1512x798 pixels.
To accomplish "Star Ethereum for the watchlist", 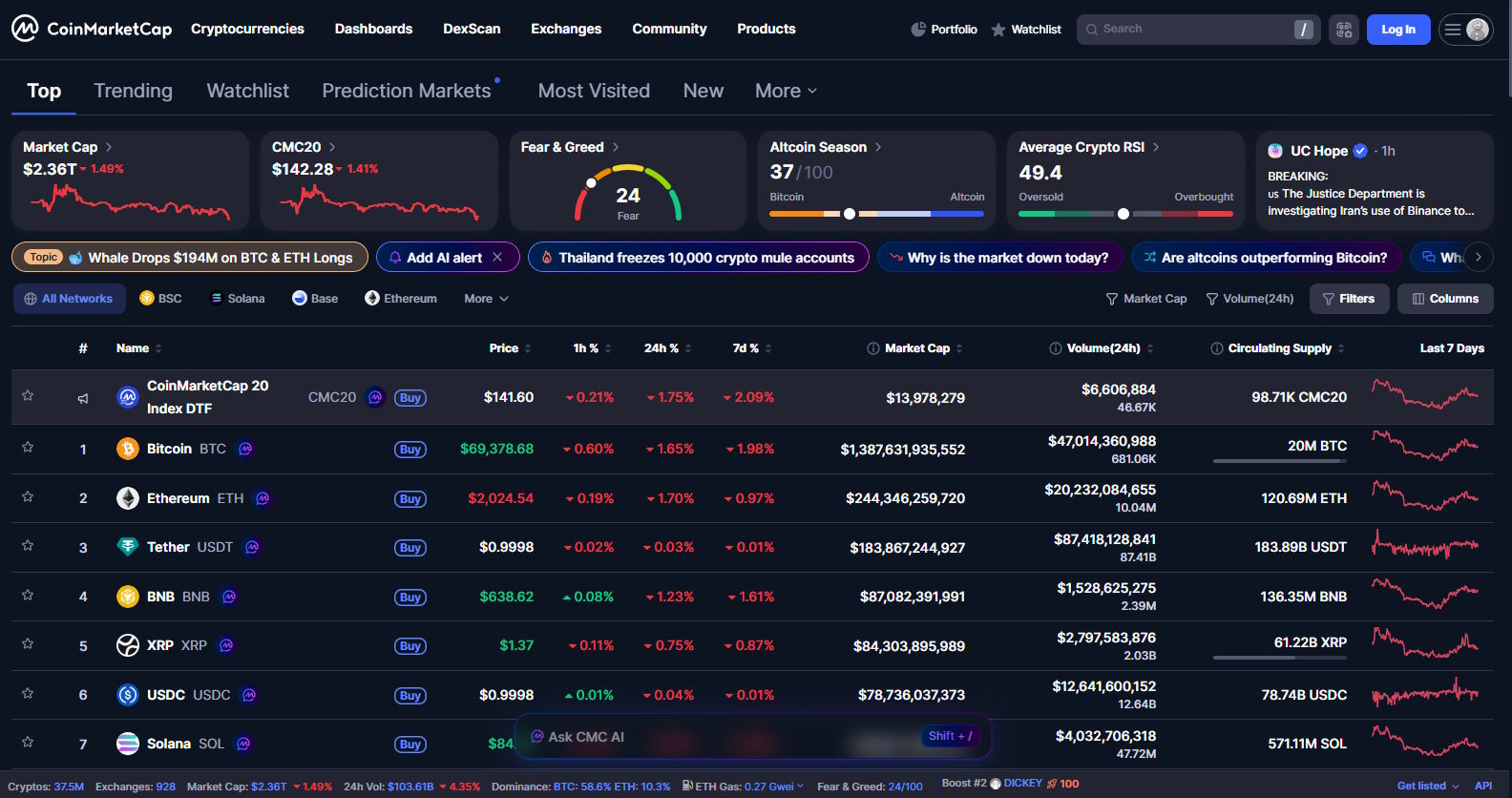I will coord(28,496).
